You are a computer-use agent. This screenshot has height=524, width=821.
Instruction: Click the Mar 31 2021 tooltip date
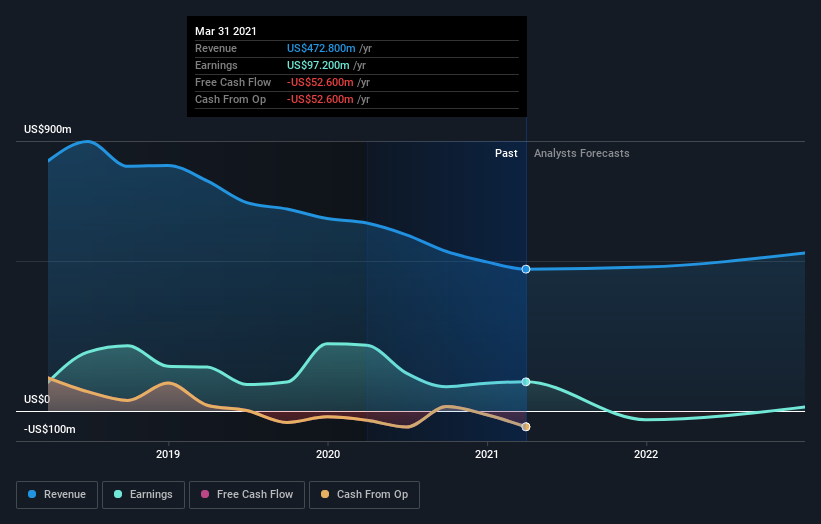(226, 31)
